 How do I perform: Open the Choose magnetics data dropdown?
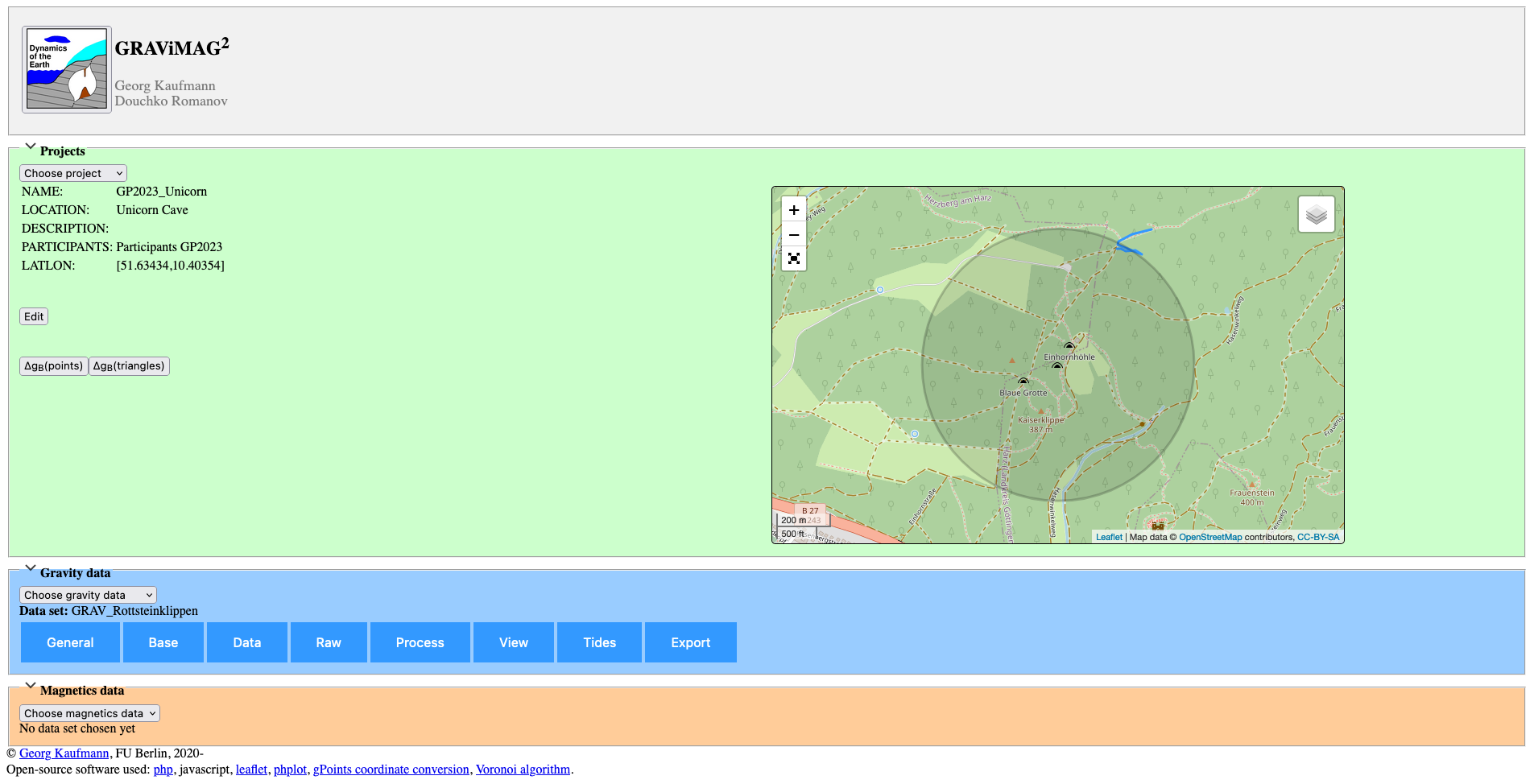coord(89,713)
